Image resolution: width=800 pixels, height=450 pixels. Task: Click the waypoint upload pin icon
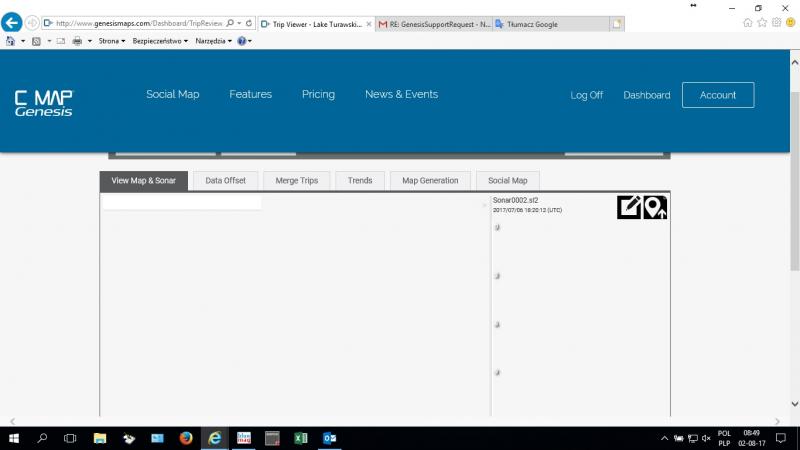tap(655, 207)
